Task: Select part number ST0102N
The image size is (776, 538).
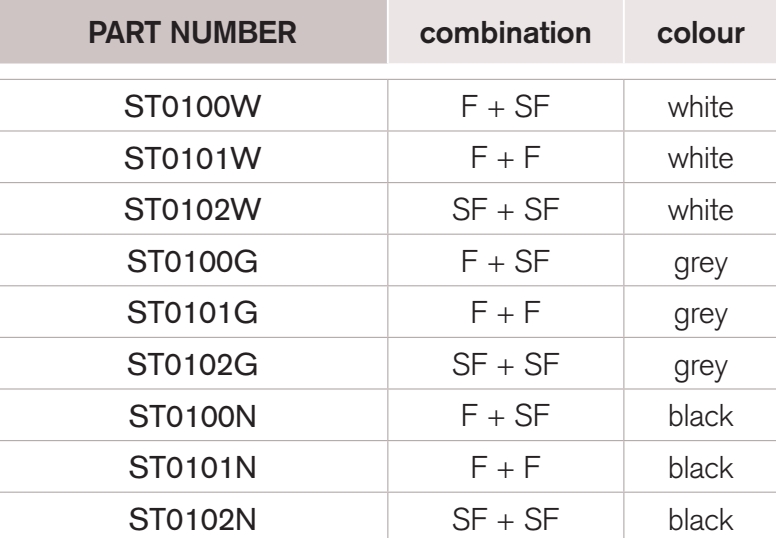Action: [x=193, y=519]
